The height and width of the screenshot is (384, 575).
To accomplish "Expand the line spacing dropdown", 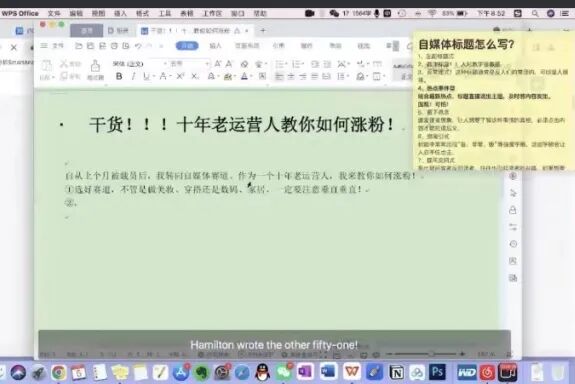I will coord(347,76).
